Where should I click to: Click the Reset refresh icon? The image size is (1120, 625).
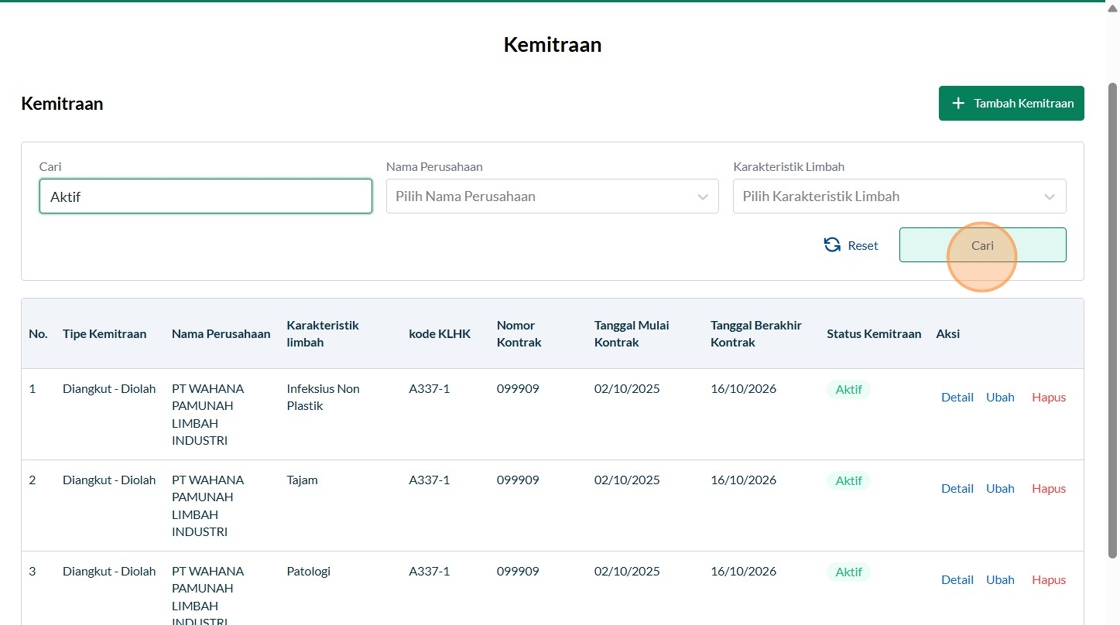(x=832, y=245)
